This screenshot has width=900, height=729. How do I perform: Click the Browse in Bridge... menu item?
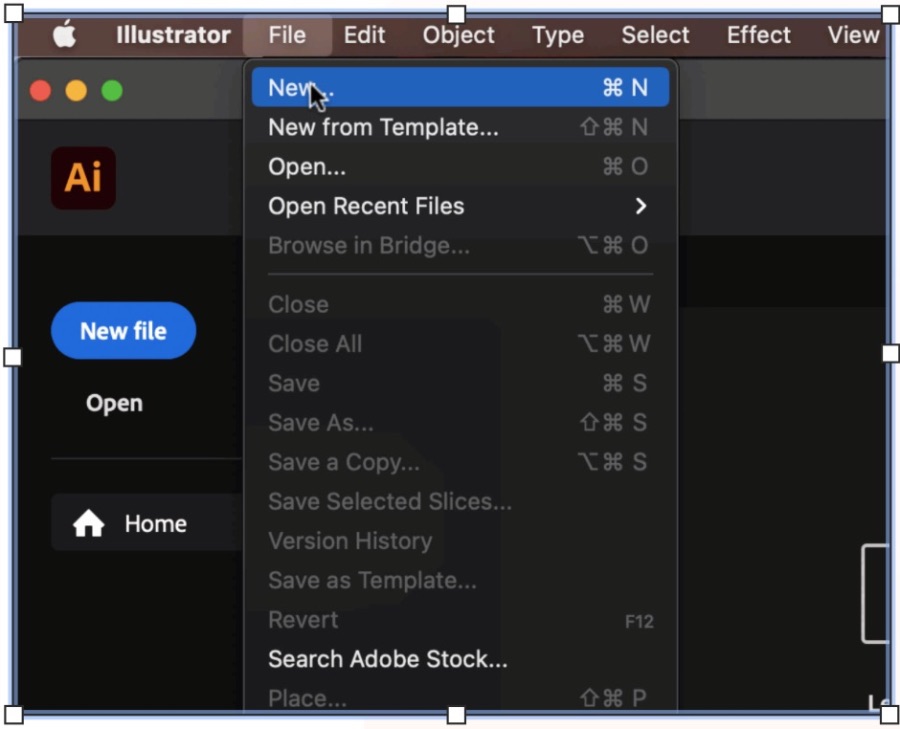[460, 246]
